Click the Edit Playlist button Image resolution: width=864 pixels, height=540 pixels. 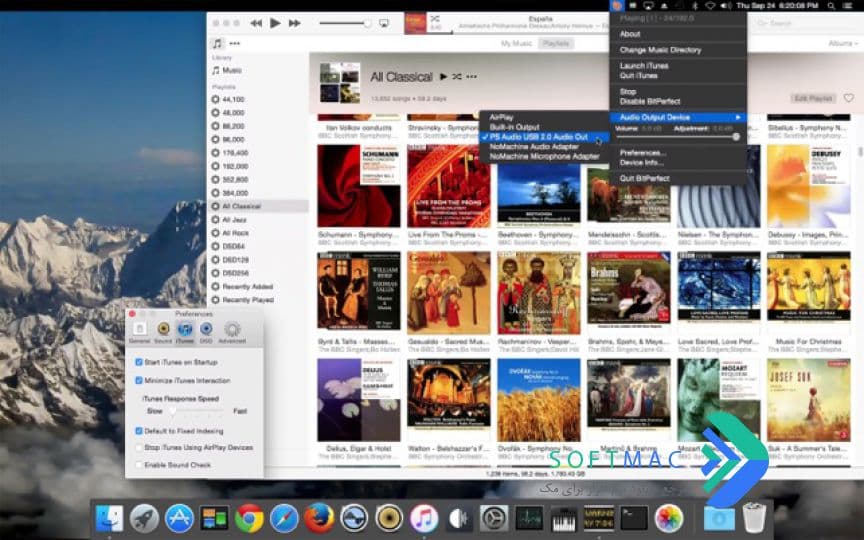click(x=813, y=98)
